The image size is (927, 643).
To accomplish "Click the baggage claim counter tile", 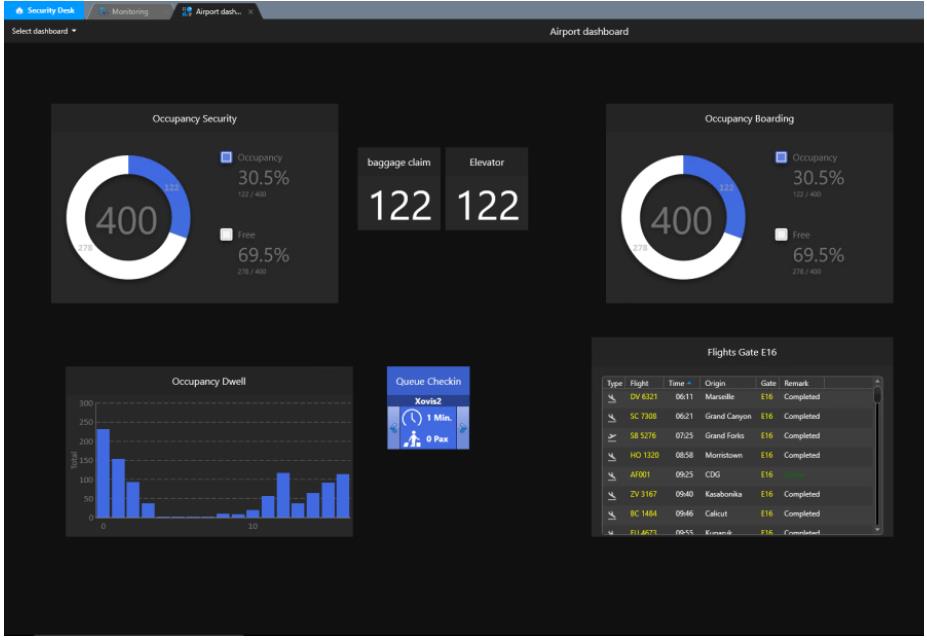I will click(x=399, y=189).
